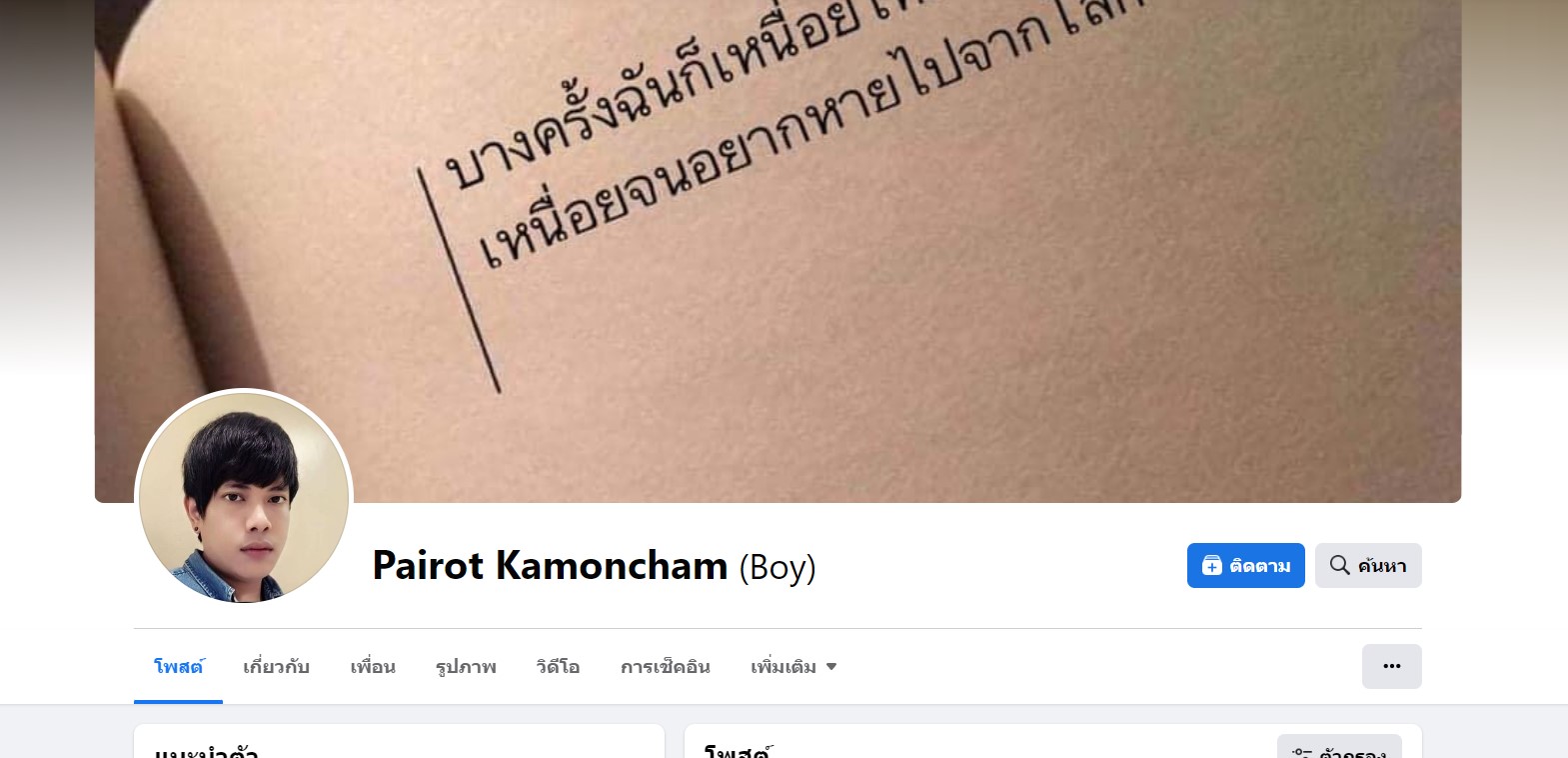
Task: Switch to the เกี่ยวกับ tab
Action: pos(276,666)
